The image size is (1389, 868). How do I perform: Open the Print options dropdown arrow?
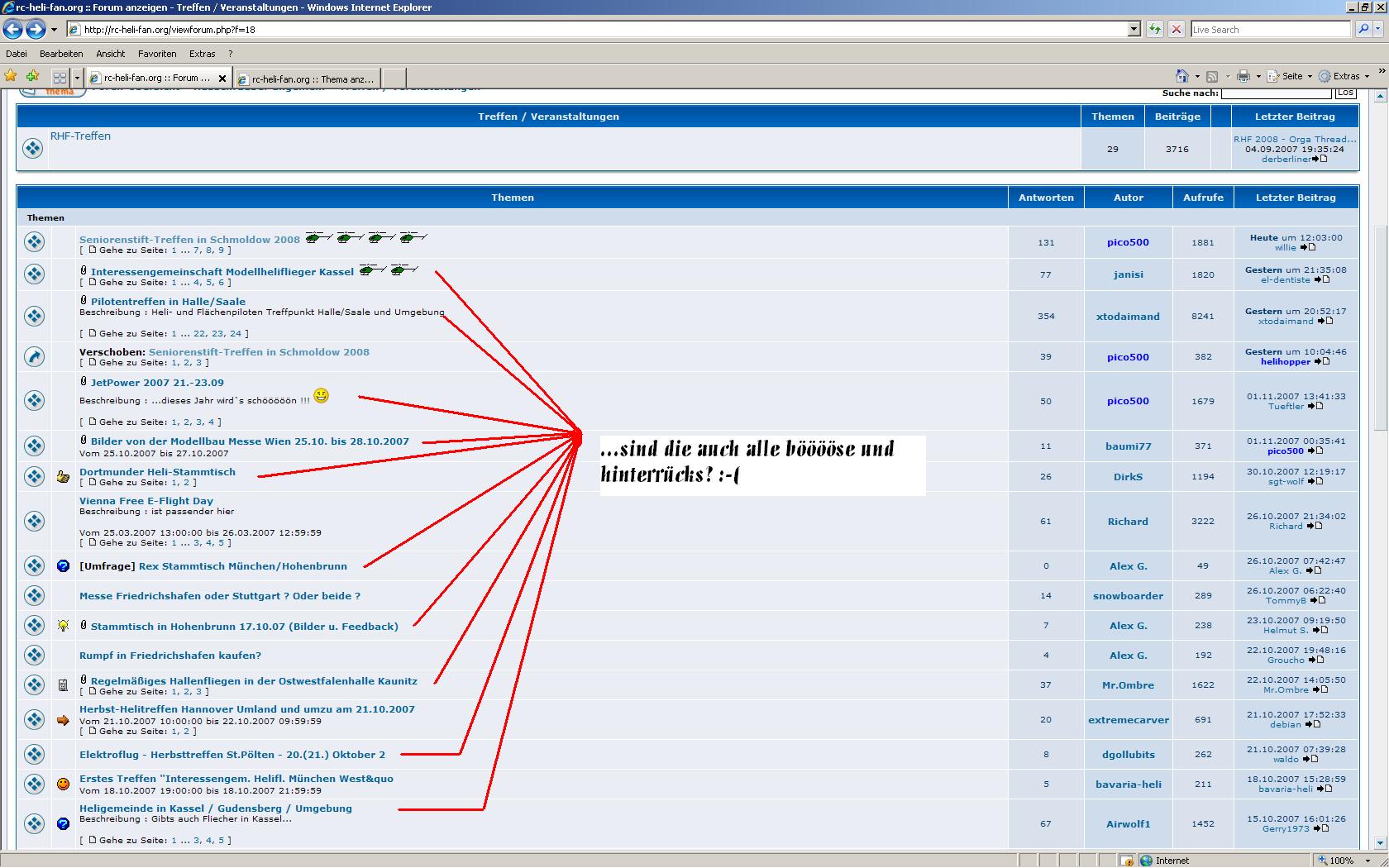[1258, 76]
